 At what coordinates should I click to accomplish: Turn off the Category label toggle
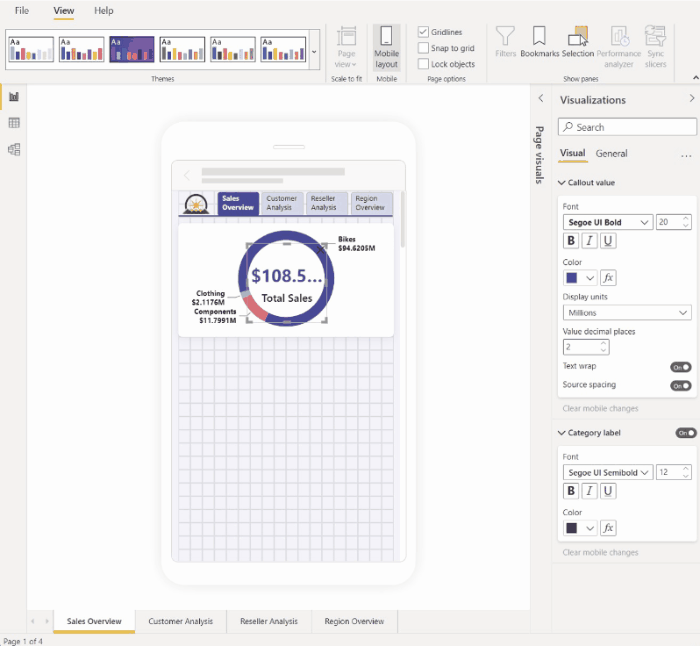pyautogui.click(x=686, y=433)
